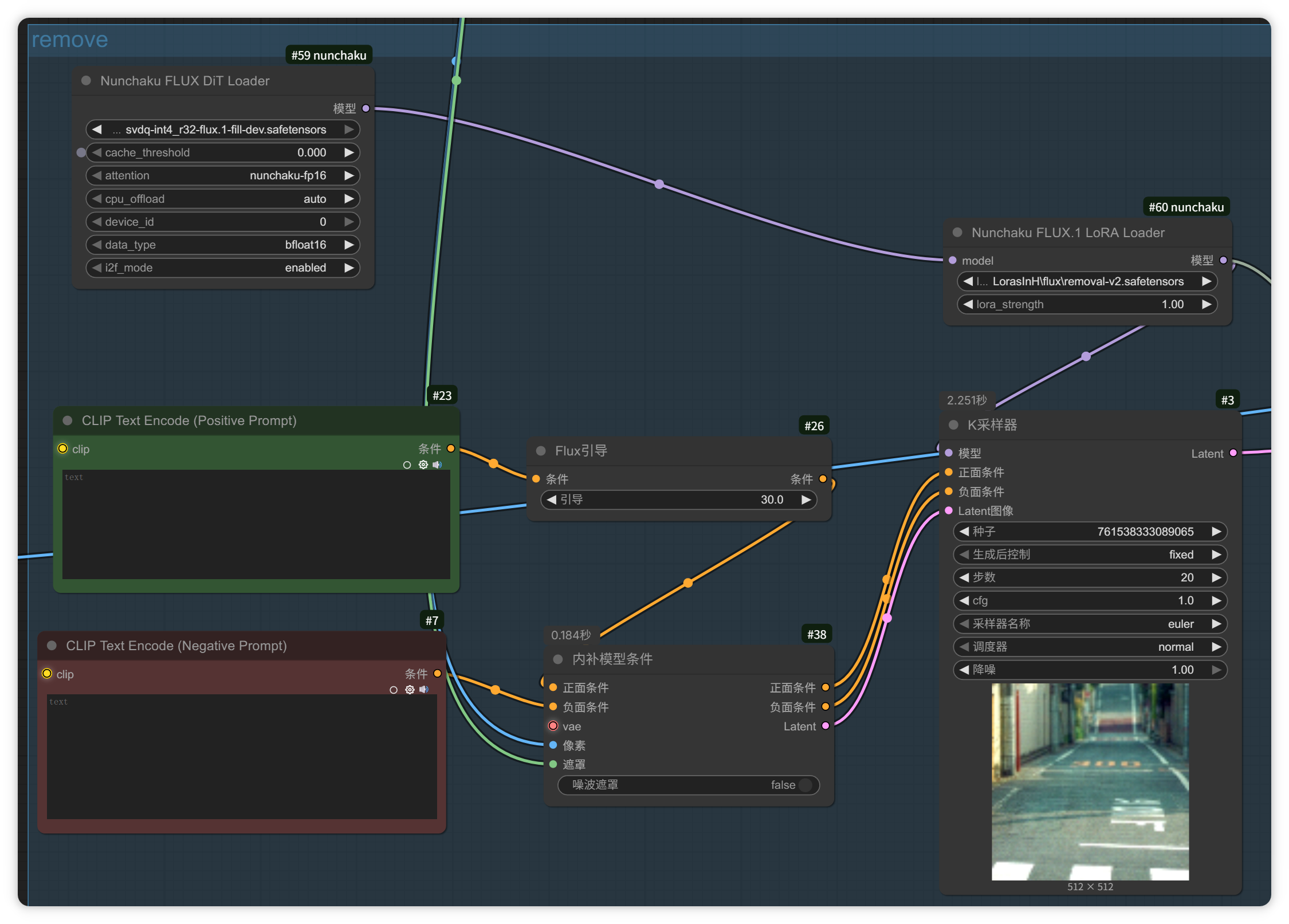
Task: Open the svdq-int4 fill-dev model dropdown
Action: tap(223, 129)
